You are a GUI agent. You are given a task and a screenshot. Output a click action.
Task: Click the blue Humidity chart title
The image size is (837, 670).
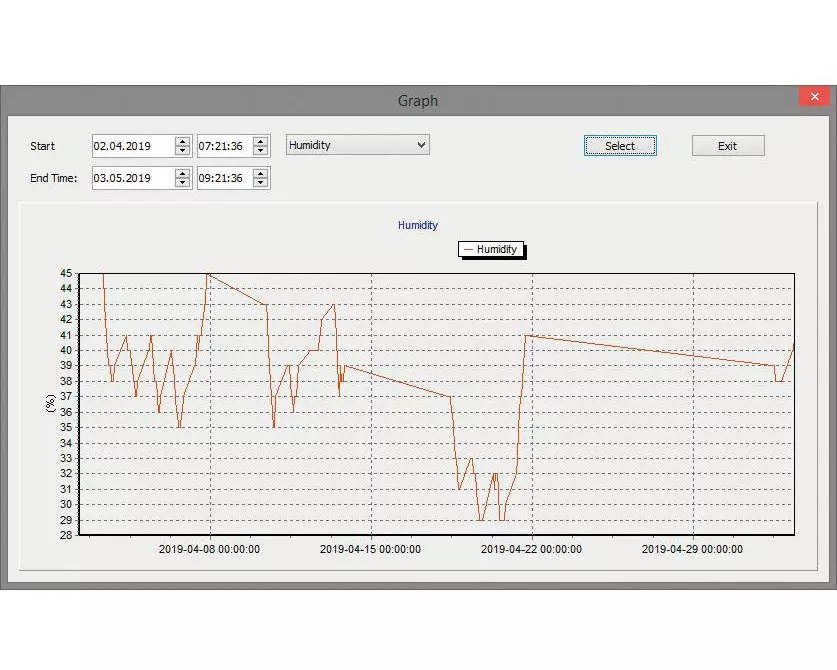click(418, 226)
